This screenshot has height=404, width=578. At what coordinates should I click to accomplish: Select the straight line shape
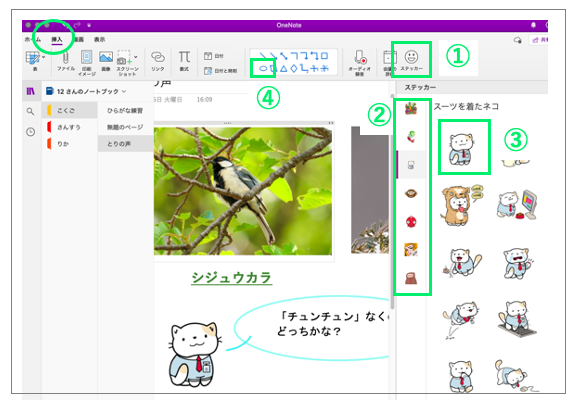[x=263, y=56]
